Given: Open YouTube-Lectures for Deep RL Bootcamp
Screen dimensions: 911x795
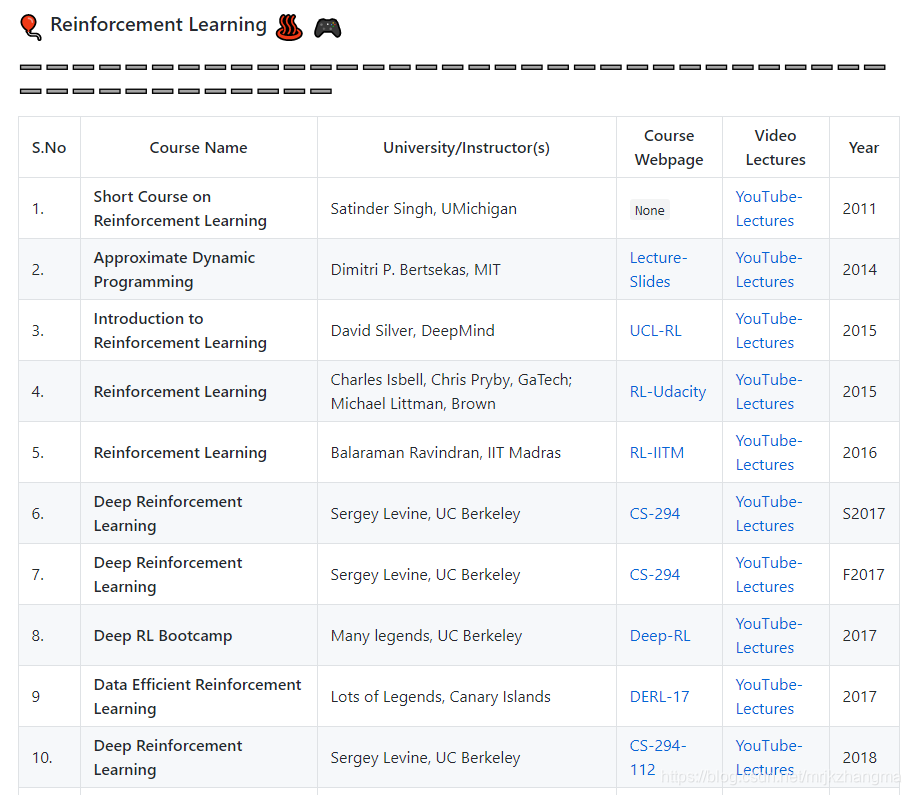Looking at the screenshot, I should tap(769, 636).
